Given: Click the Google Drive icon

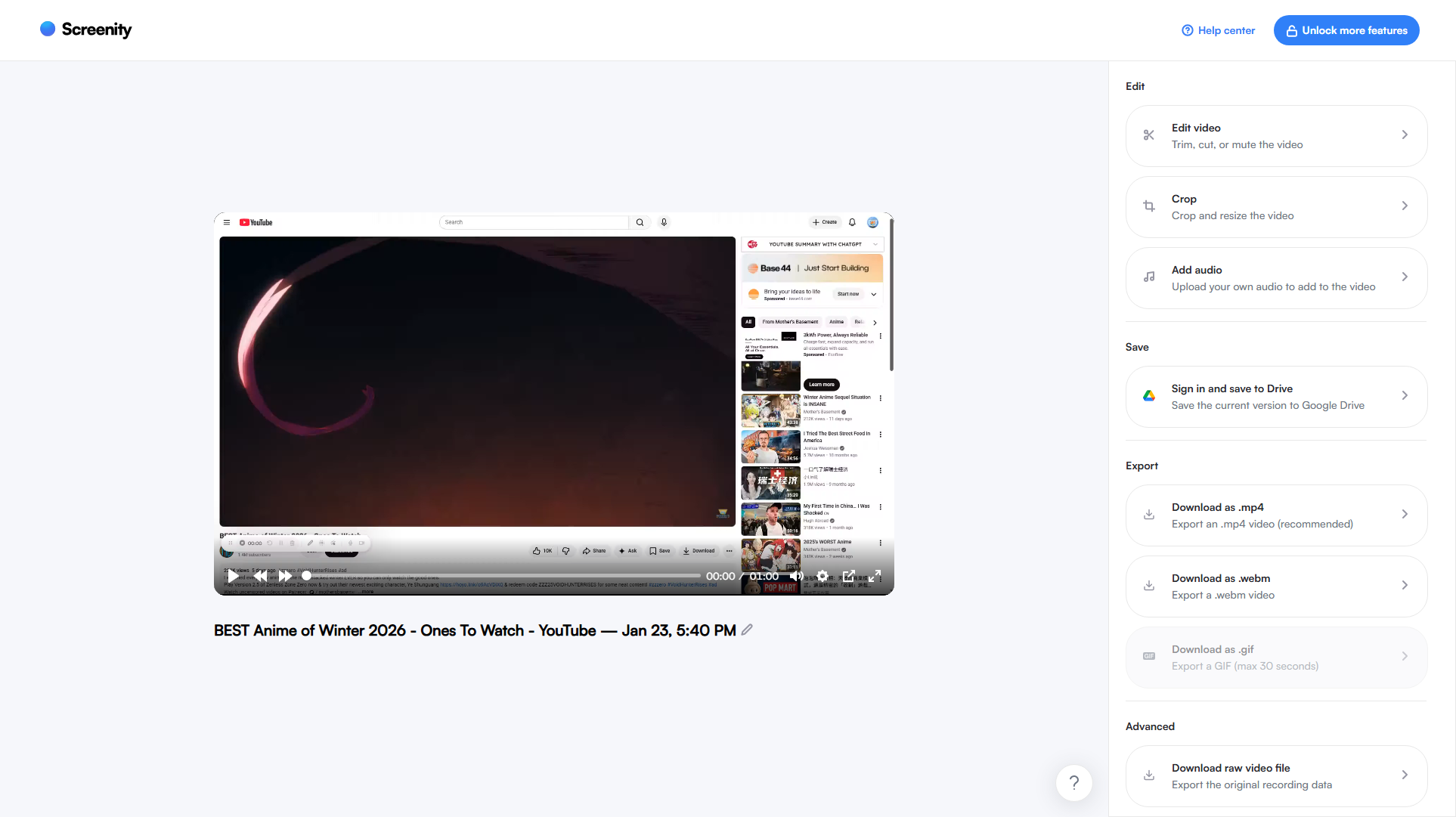Looking at the screenshot, I should pyautogui.click(x=1149, y=396).
